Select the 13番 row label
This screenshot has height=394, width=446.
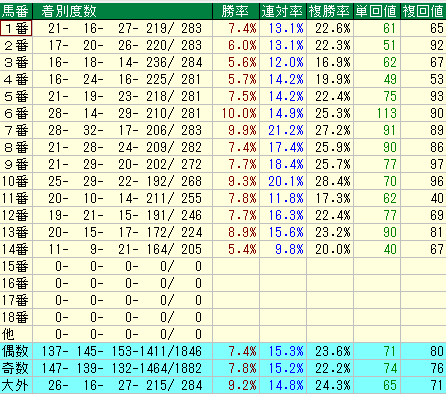(16, 232)
